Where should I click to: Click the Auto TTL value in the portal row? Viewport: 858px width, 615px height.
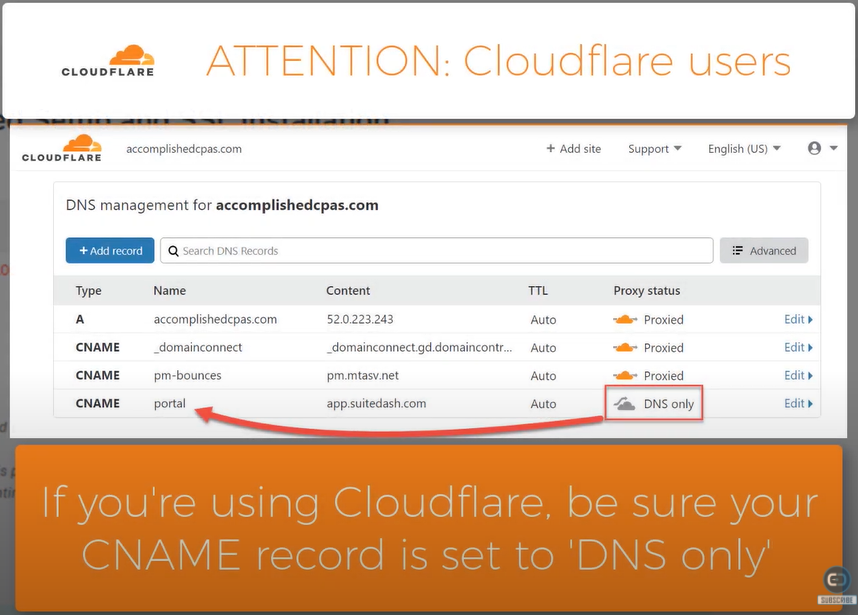[543, 404]
